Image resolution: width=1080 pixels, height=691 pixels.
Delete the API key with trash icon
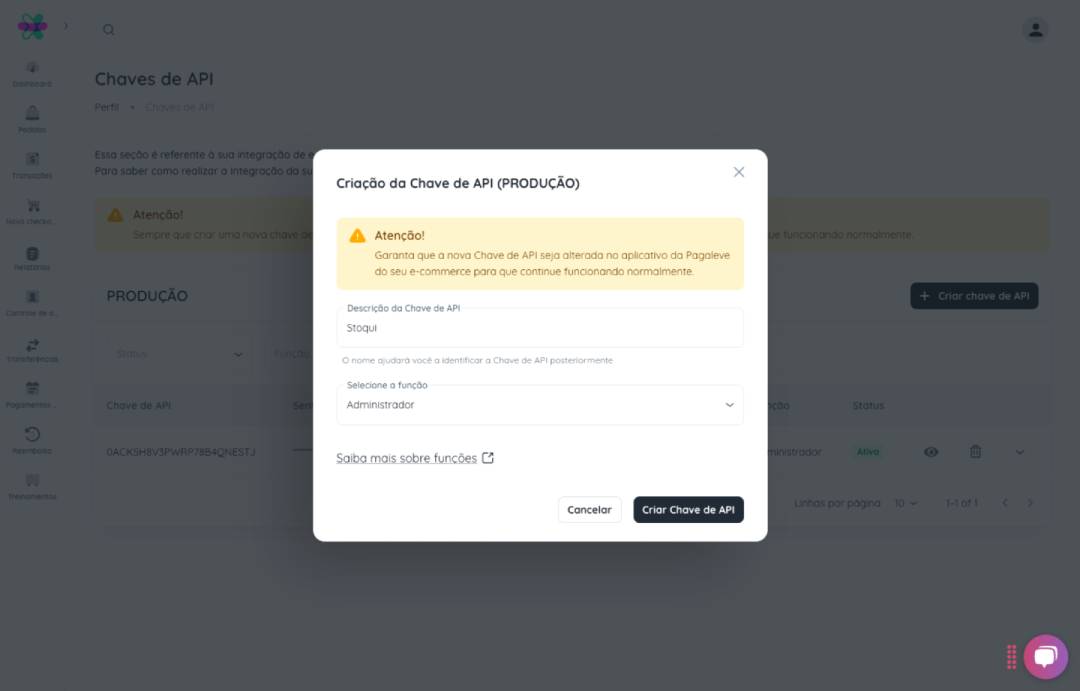(x=975, y=452)
